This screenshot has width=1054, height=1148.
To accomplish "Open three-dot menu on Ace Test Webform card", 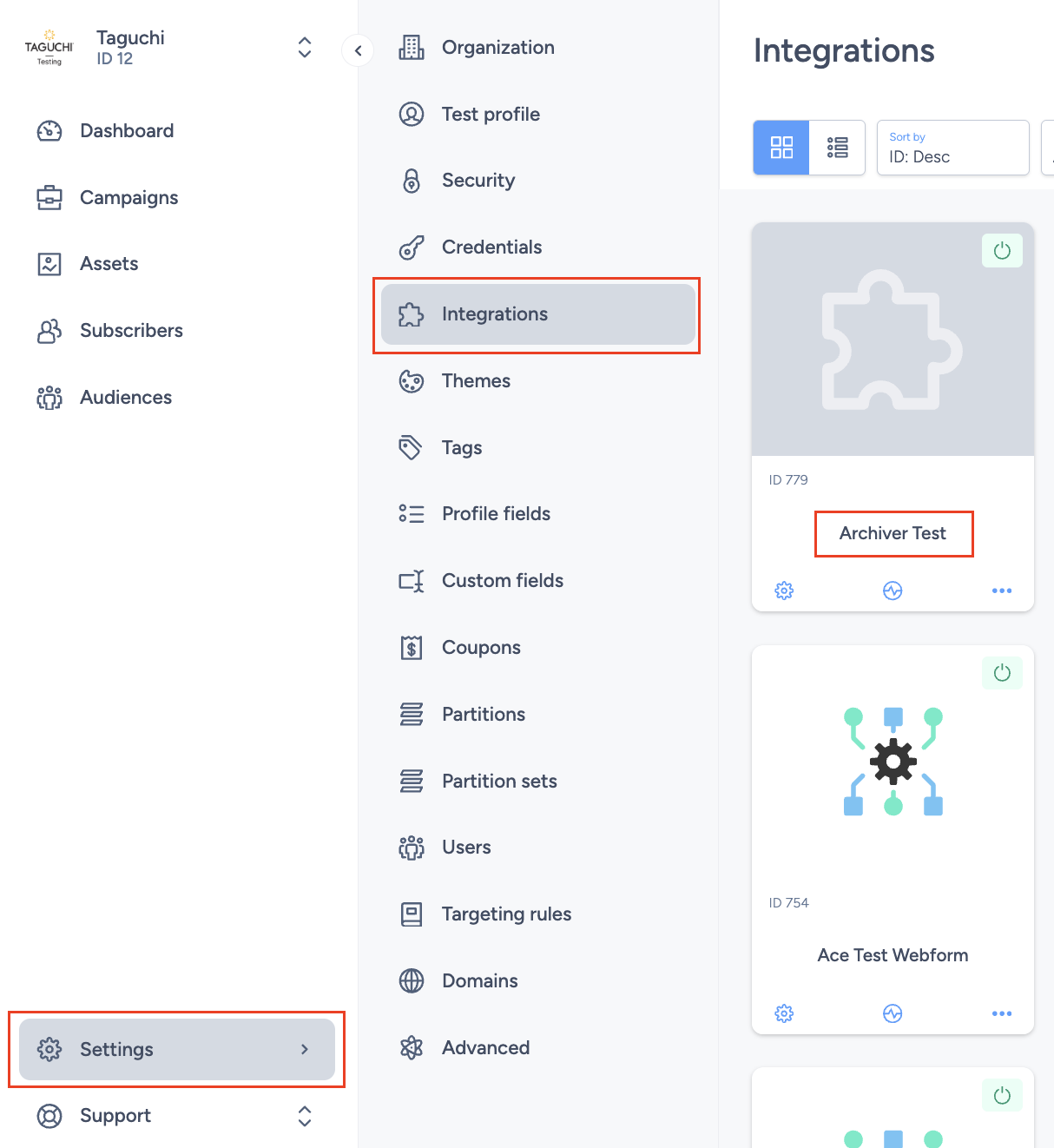I will pyautogui.click(x=1001, y=1013).
